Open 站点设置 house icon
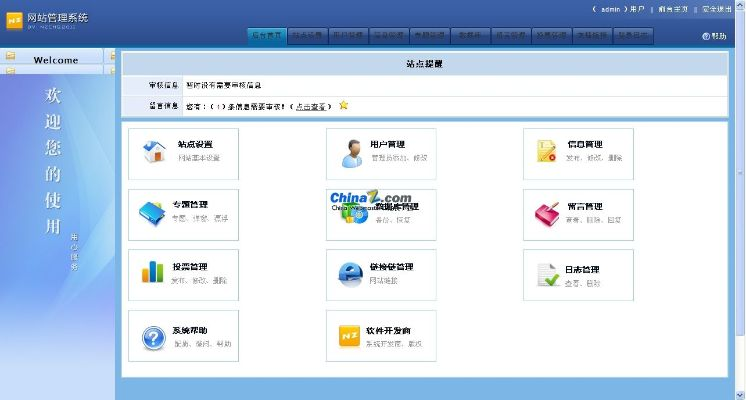This screenshot has height=400, width=746. (x=154, y=151)
